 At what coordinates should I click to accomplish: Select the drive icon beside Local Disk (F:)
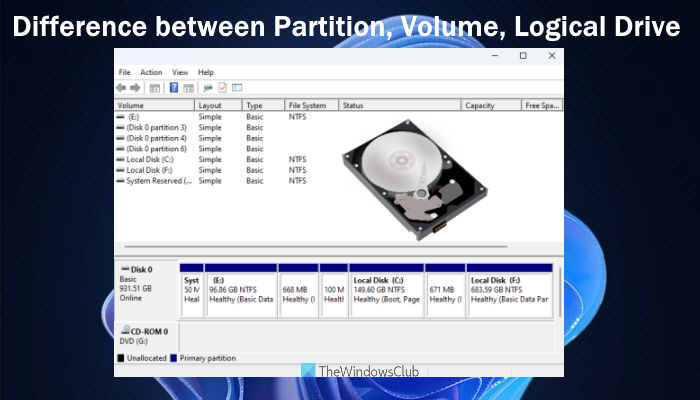[120, 170]
